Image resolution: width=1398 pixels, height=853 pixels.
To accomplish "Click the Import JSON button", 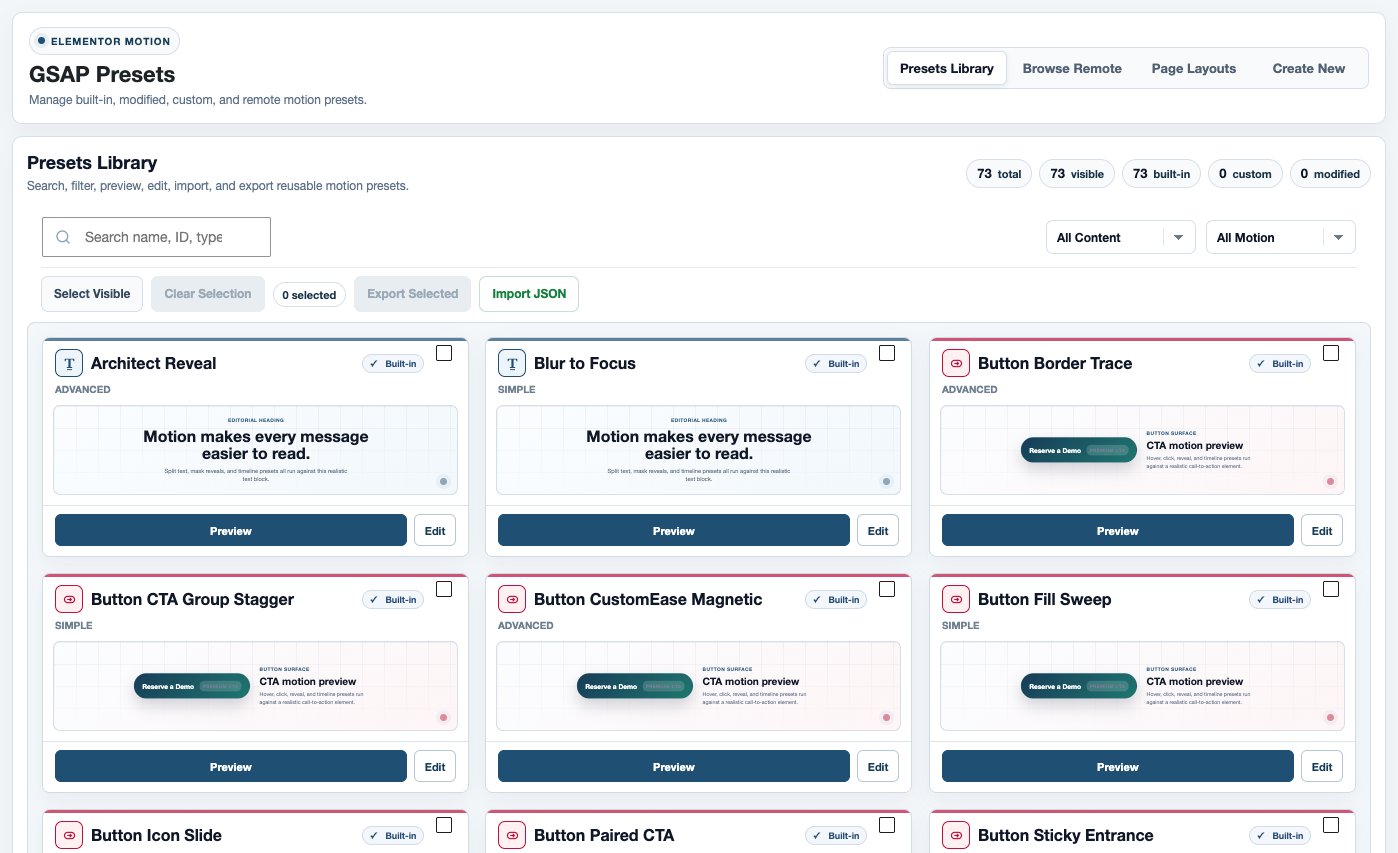I will 529,294.
